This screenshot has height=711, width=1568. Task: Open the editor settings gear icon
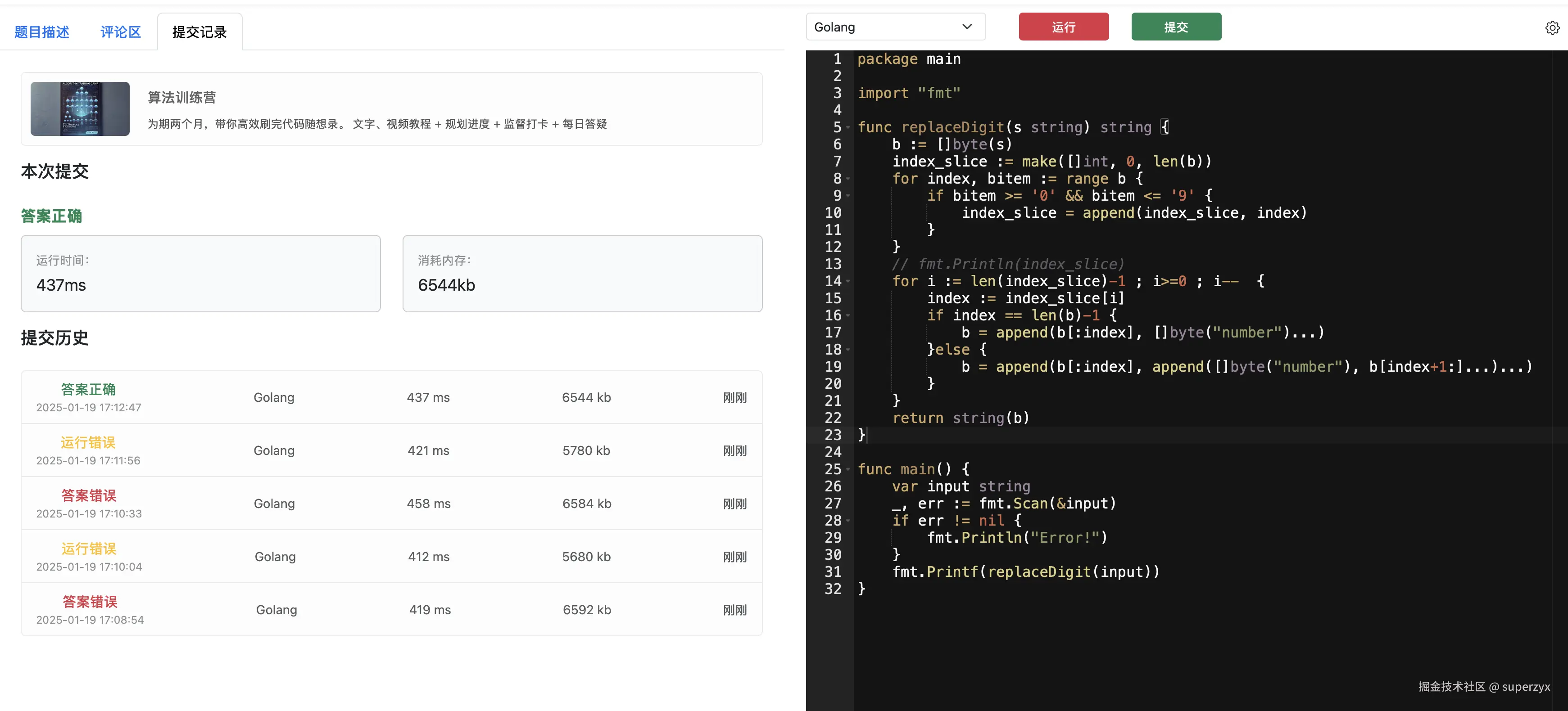tap(1552, 28)
